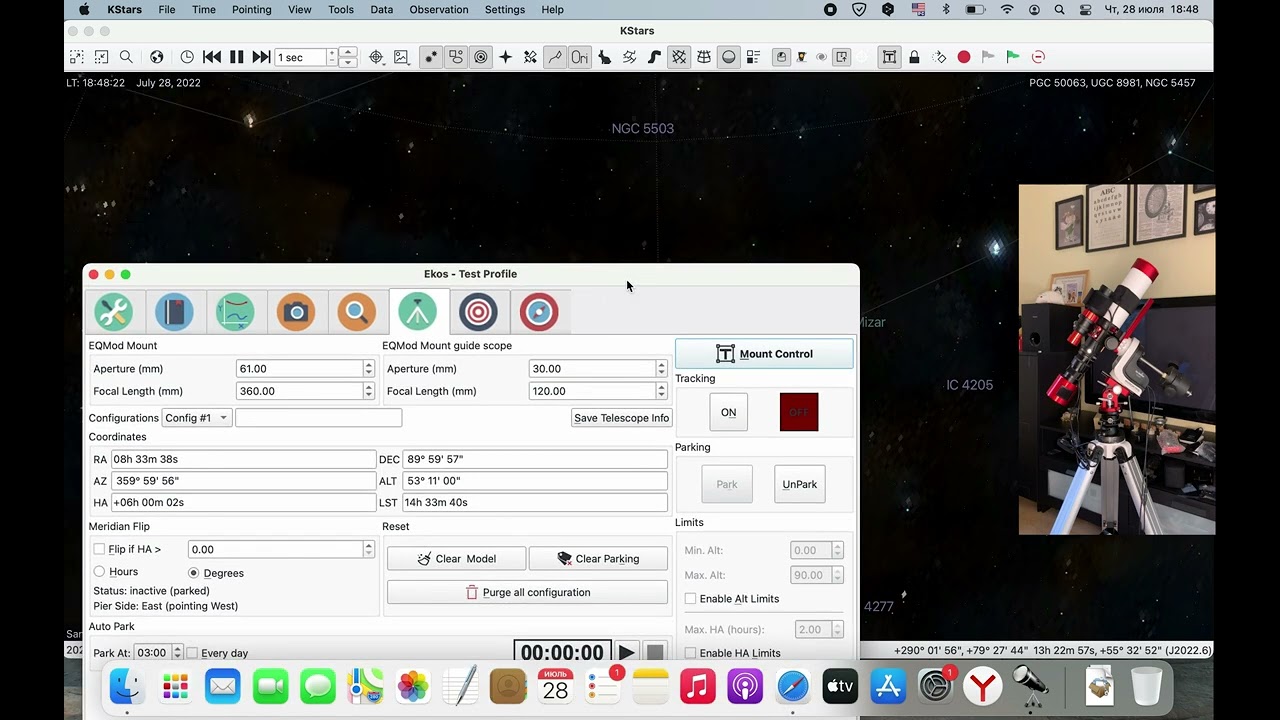This screenshot has width=1280, height=720.
Task: Open the Apple Music app in the Dock
Action: point(698,686)
